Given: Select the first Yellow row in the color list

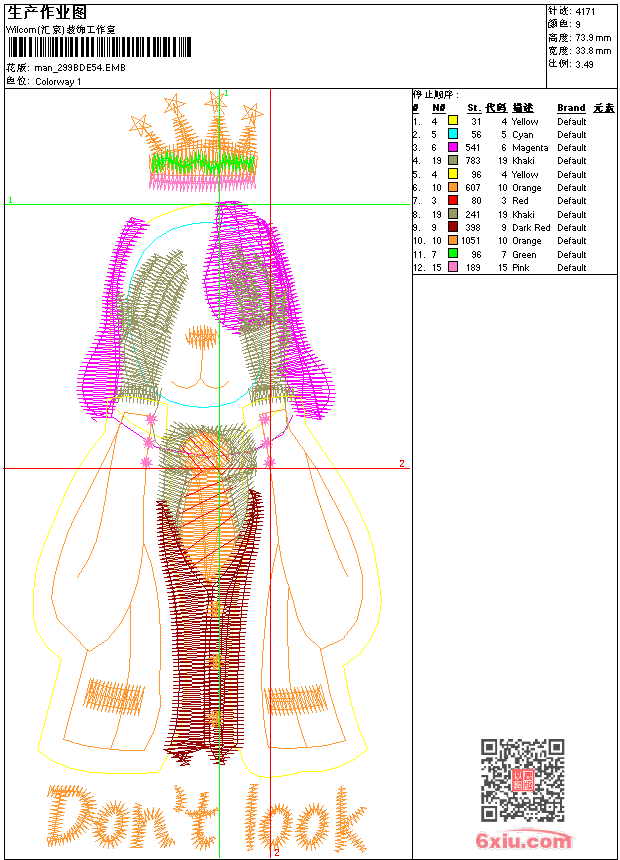Looking at the screenshot, I should pos(525,121).
